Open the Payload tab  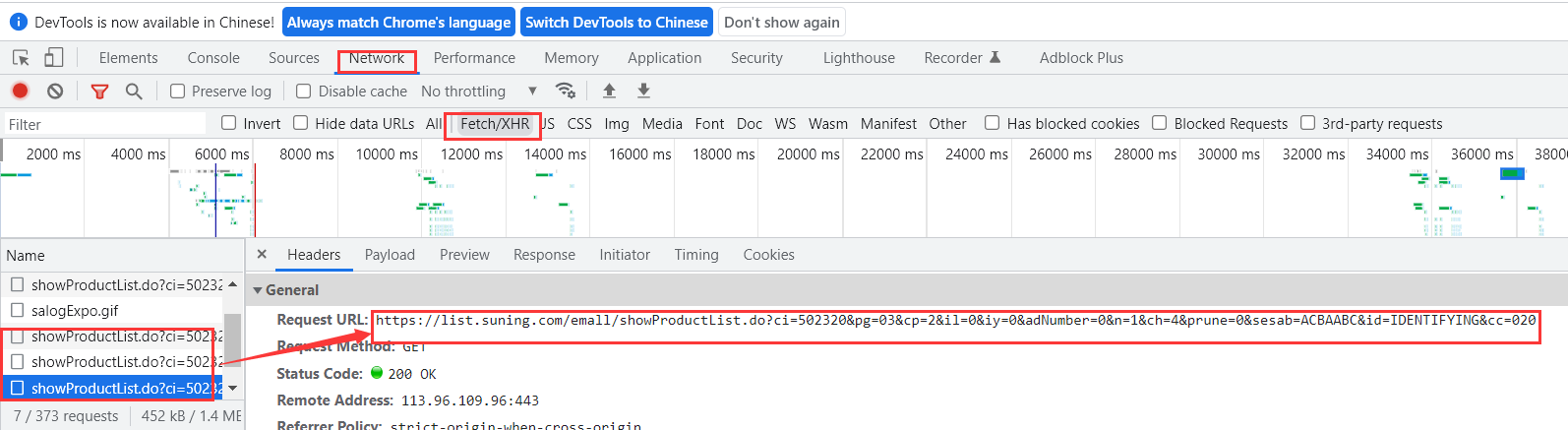390,255
